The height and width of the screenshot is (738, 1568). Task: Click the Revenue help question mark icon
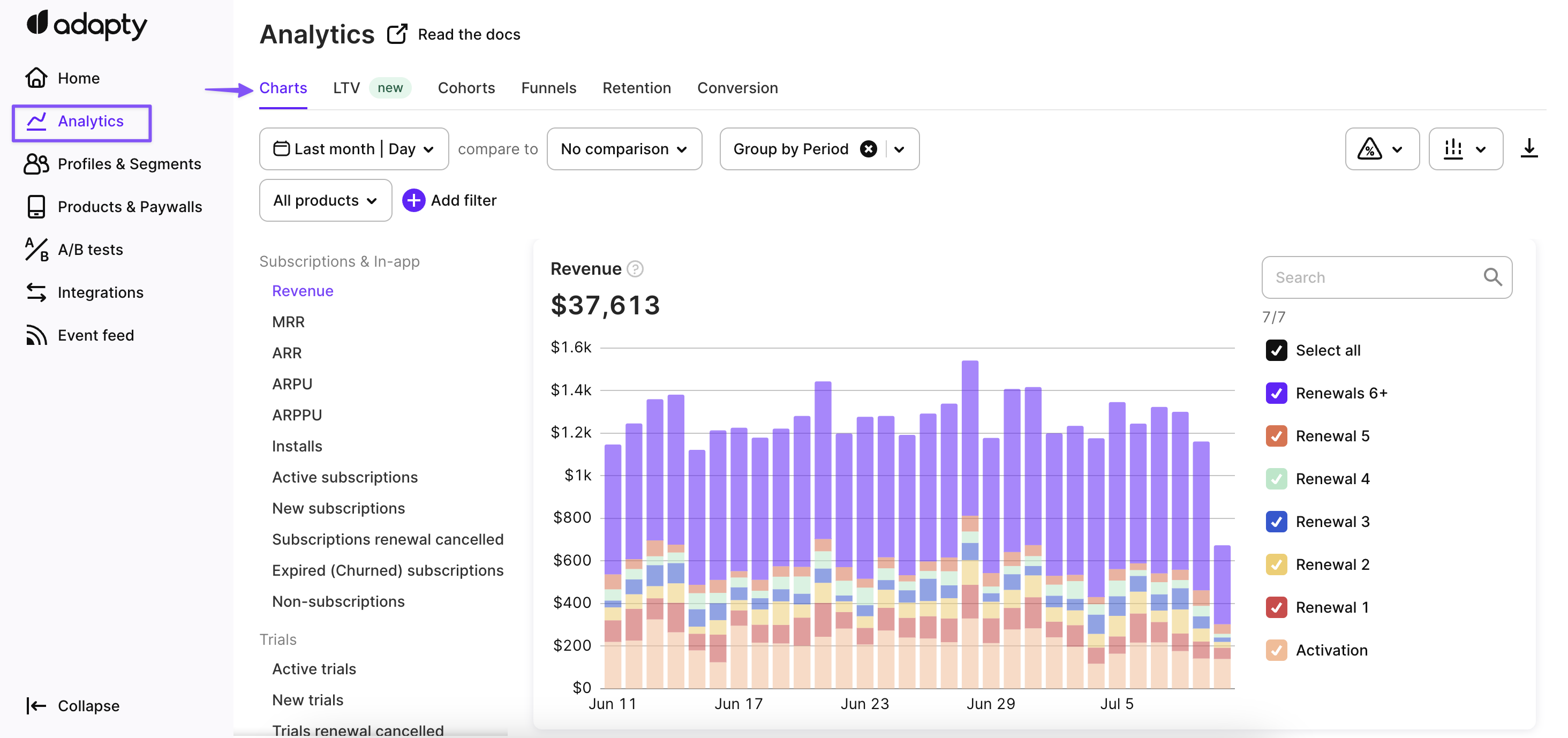pyautogui.click(x=635, y=269)
